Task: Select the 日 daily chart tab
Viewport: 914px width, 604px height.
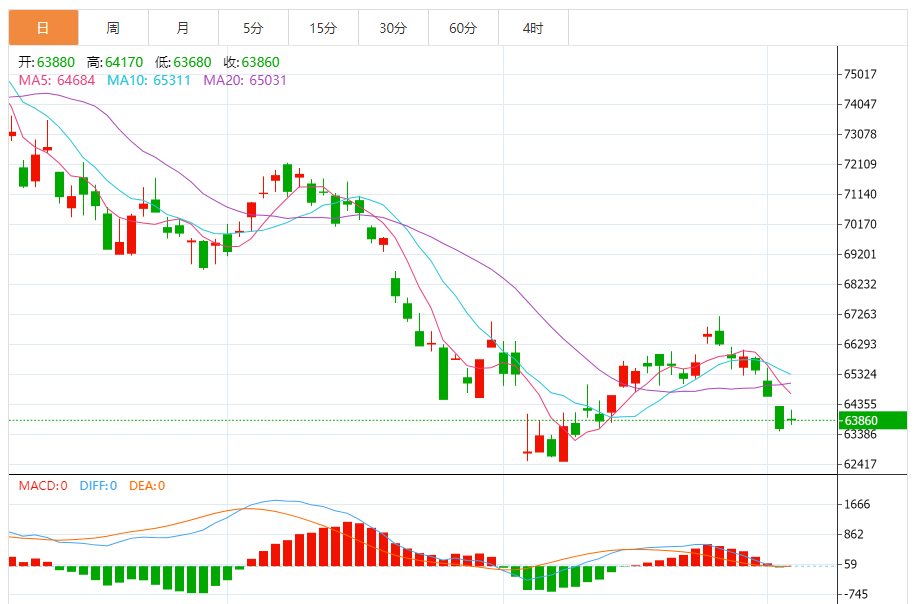Action: [43, 27]
